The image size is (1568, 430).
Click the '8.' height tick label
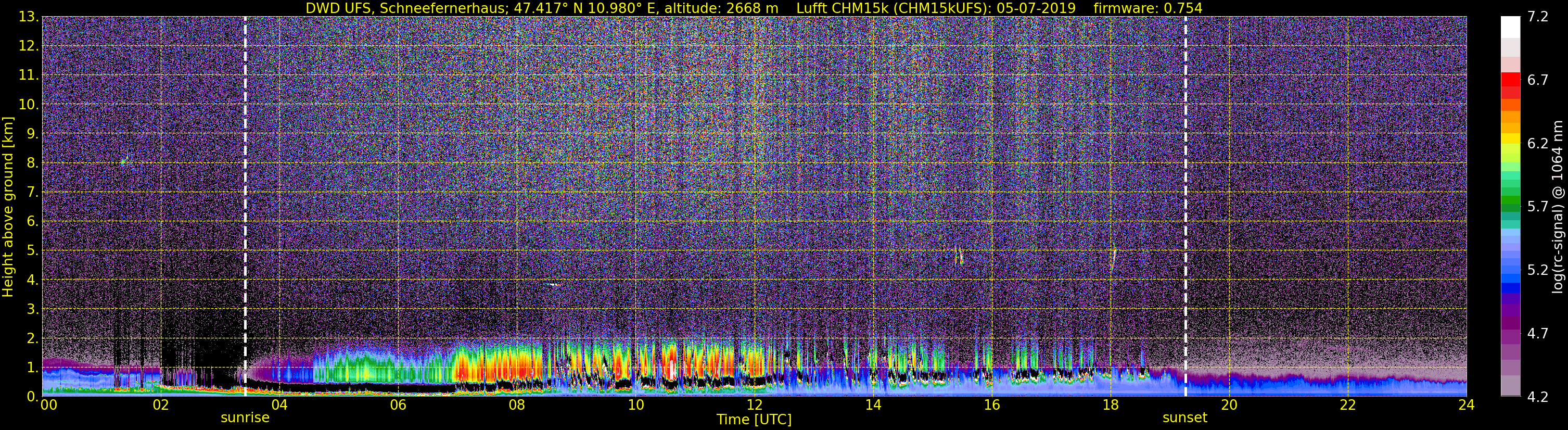click(33, 163)
